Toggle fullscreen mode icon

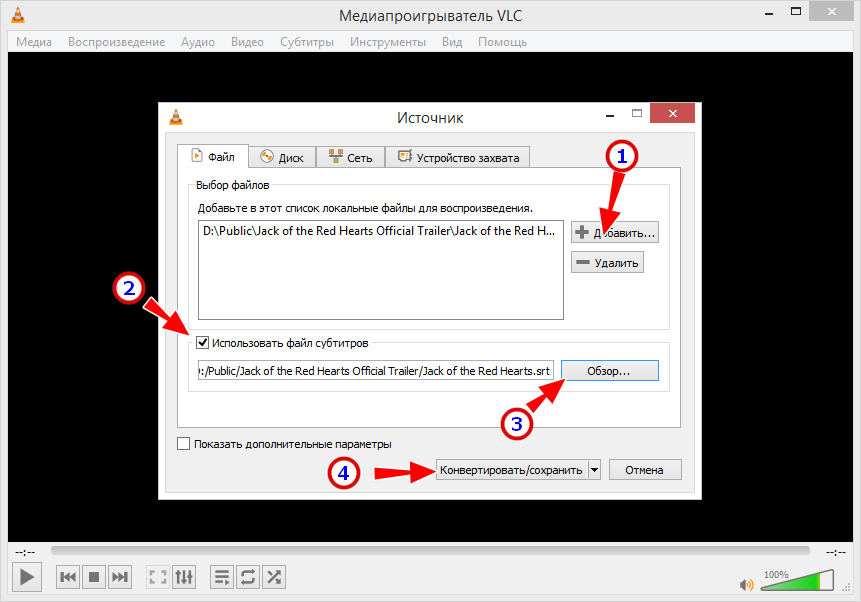click(x=158, y=577)
